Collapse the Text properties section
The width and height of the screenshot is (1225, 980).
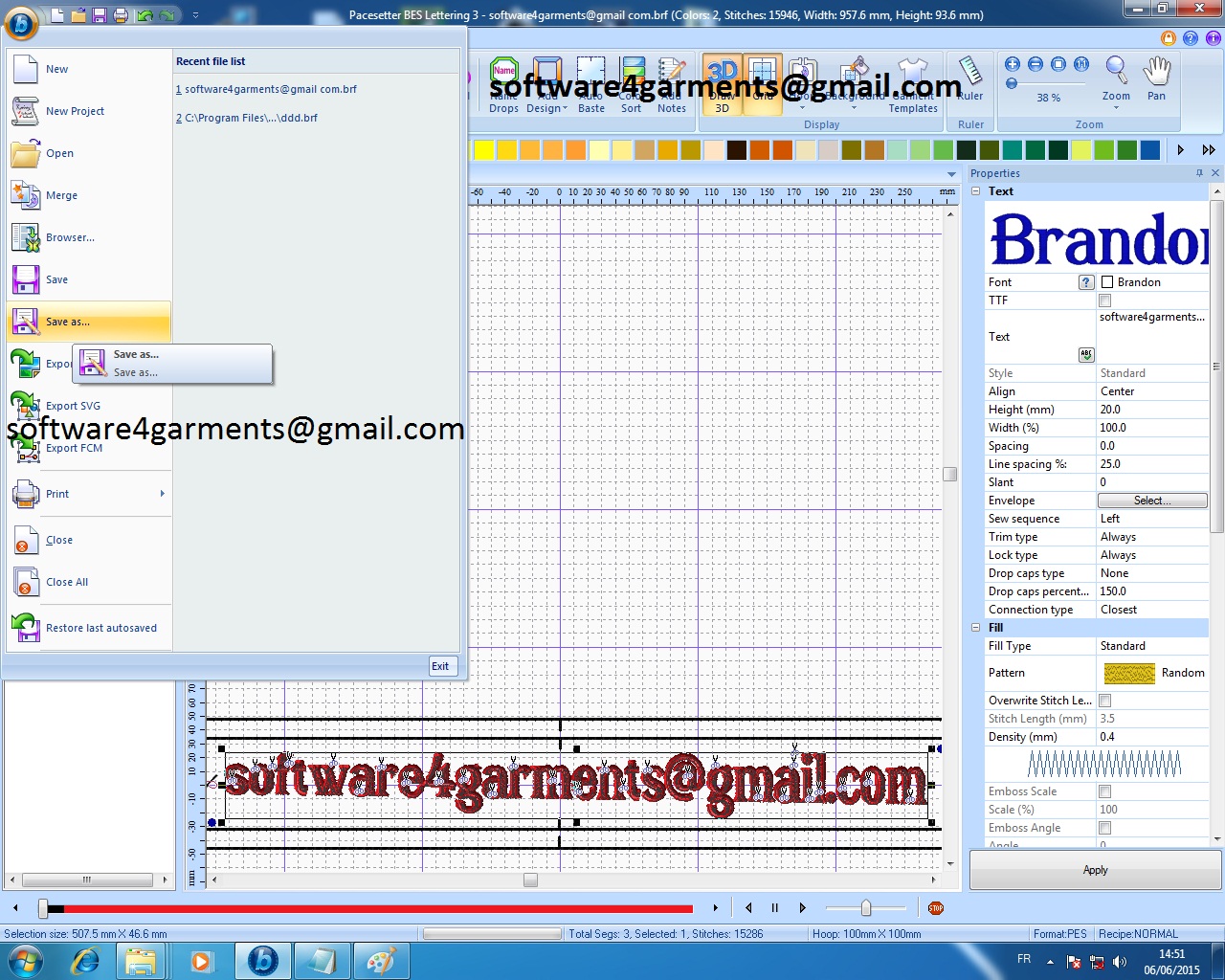pyautogui.click(x=976, y=191)
